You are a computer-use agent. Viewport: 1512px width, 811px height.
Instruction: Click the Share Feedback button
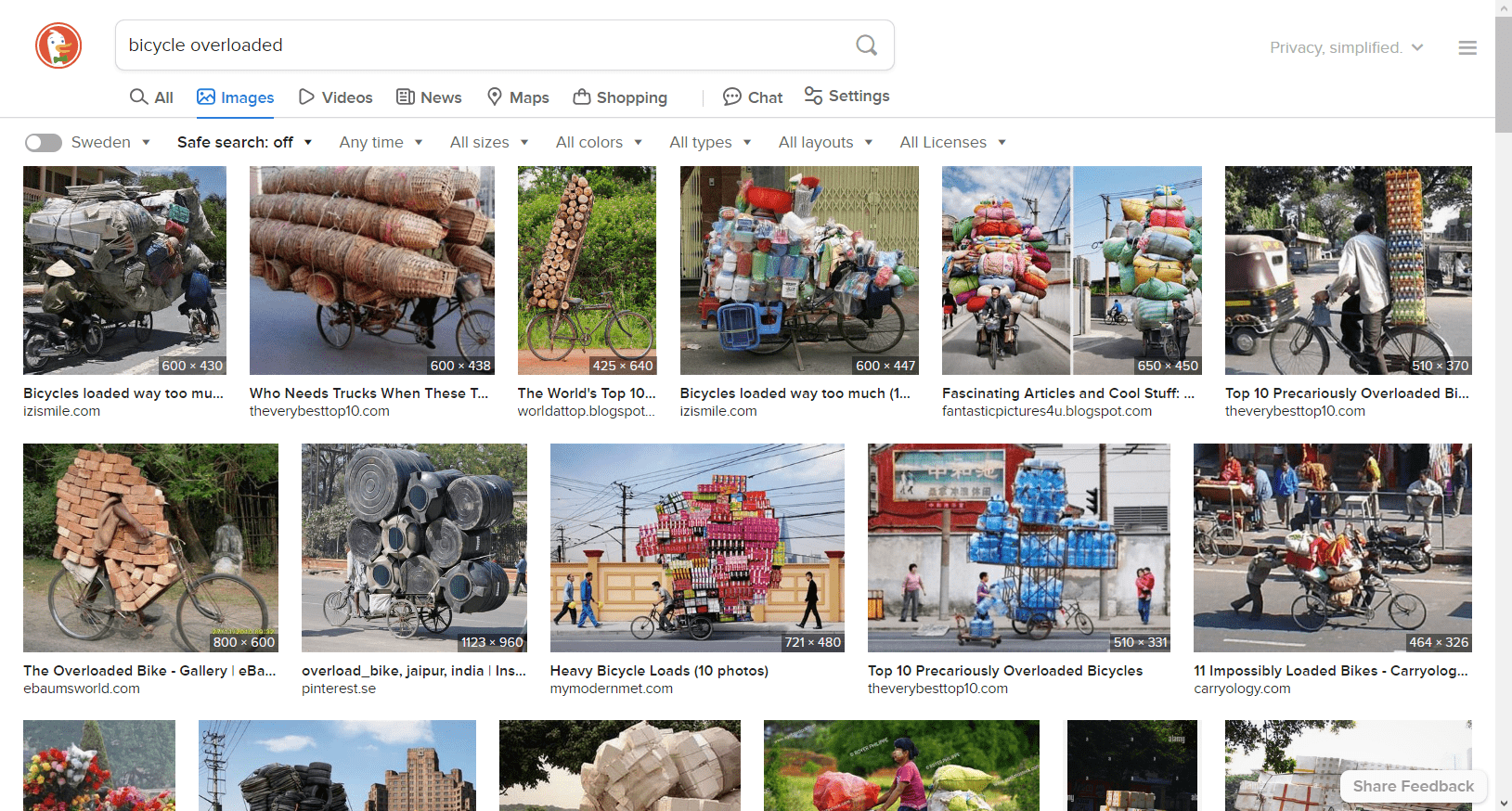1413,786
